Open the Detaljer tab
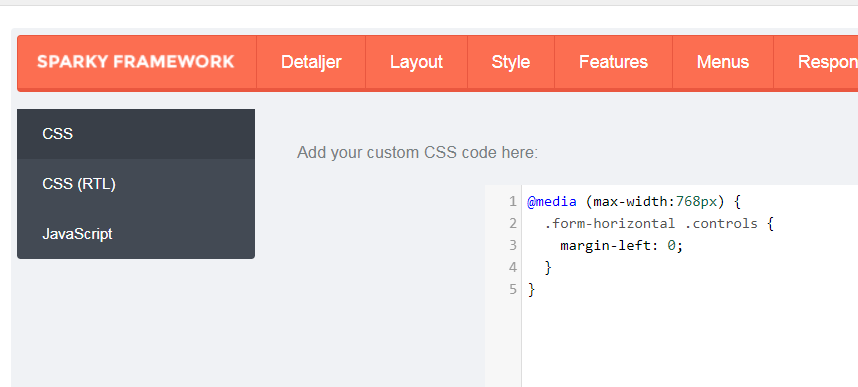The width and height of the screenshot is (858, 387). coord(311,62)
